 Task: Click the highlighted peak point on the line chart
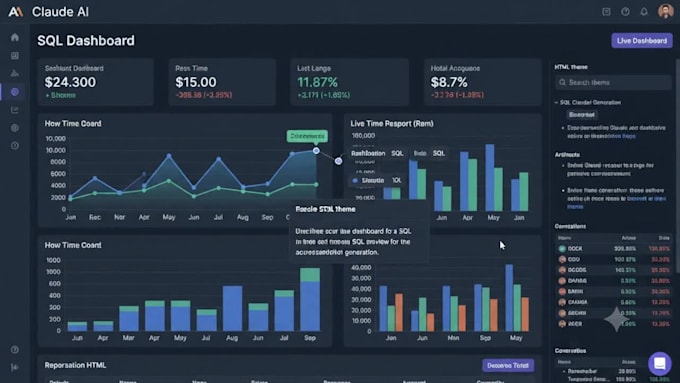pyautogui.click(x=316, y=151)
